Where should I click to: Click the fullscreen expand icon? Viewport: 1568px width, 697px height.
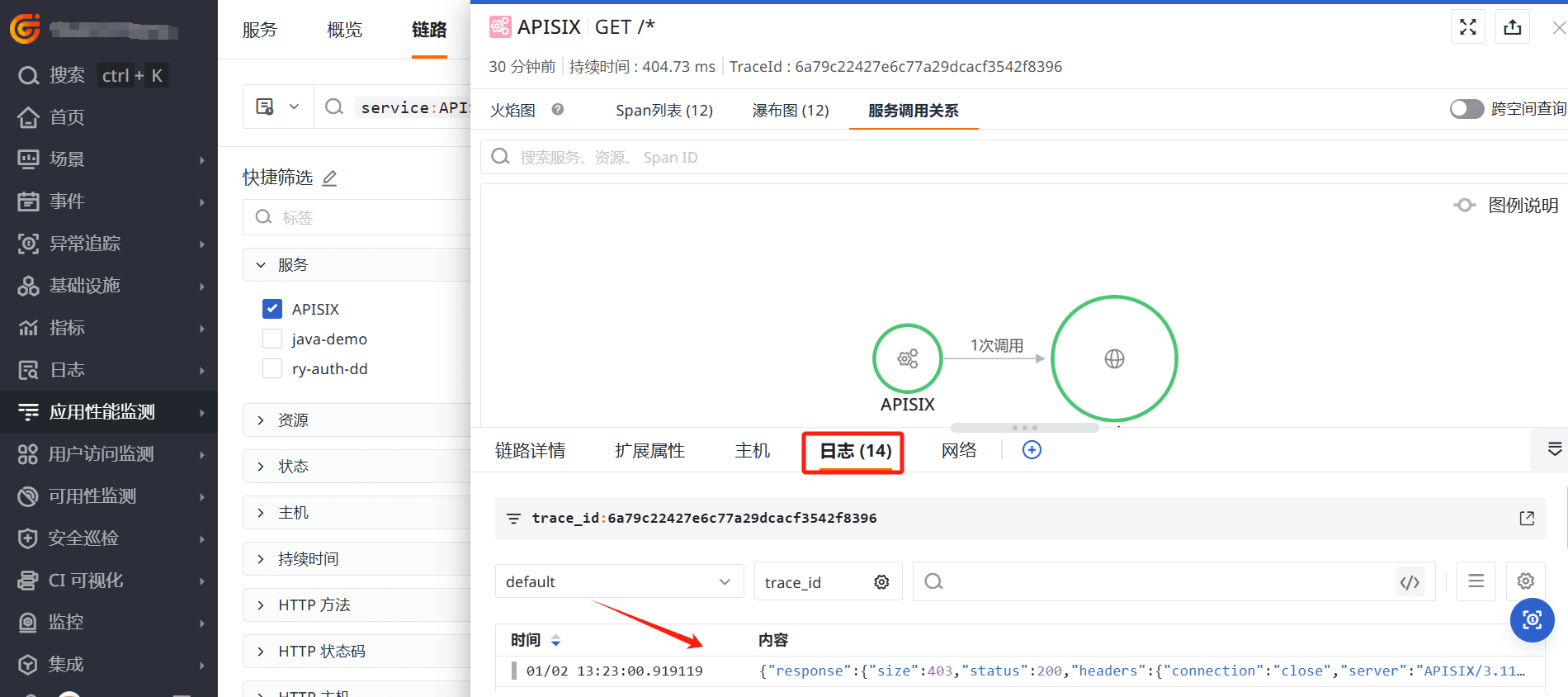[1468, 27]
